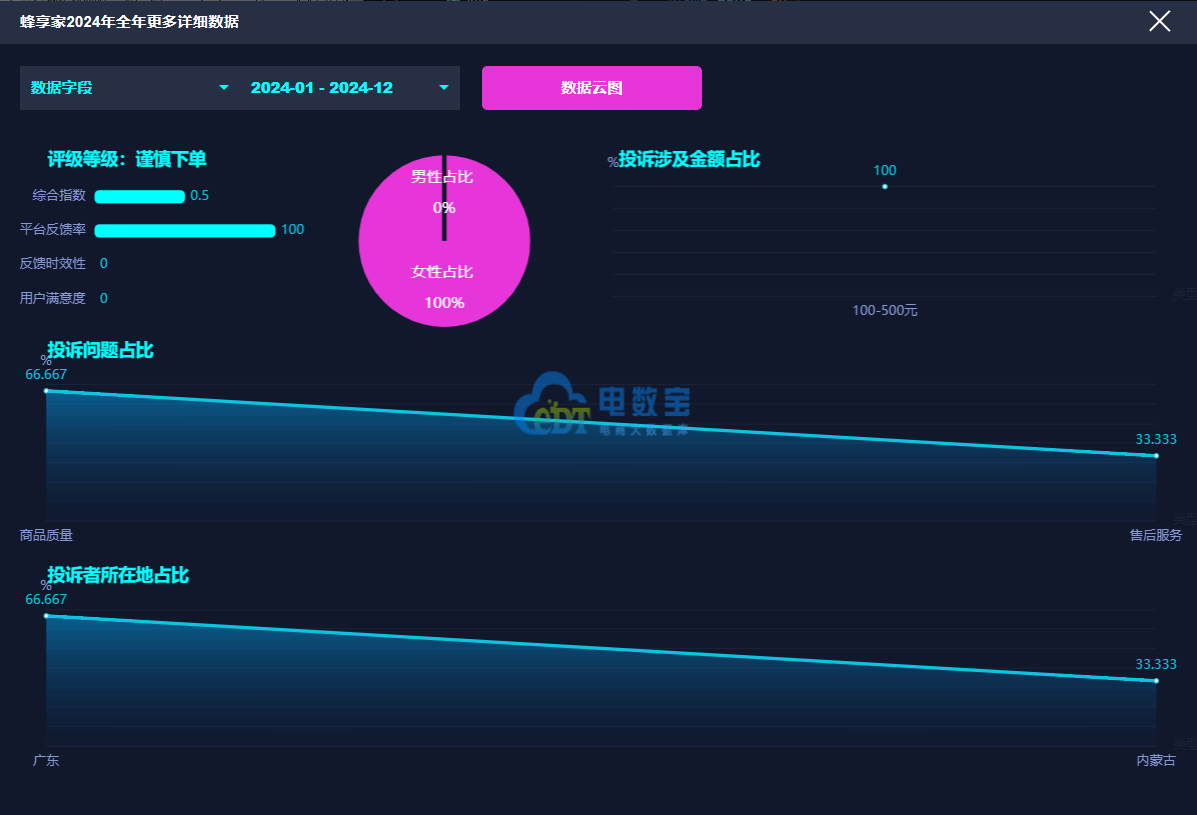Click the 投诉涉及金额占比 chart title
The width and height of the screenshot is (1197, 815).
click(x=689, y=159)
